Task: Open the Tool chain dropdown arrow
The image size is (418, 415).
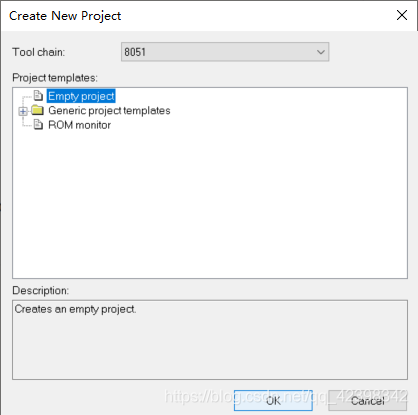Action: coord(321,52)
